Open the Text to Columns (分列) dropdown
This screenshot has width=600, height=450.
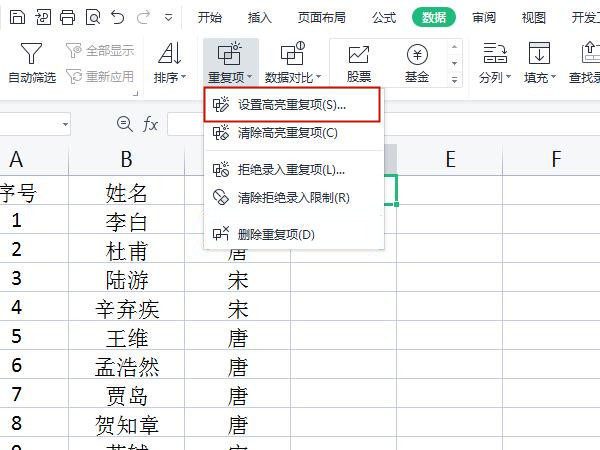pos(493,77)
